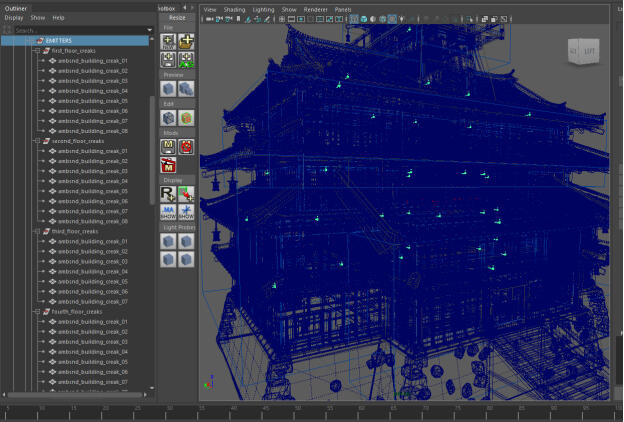Toggle wireframe shading in viewport toolbar

point(353,19)
